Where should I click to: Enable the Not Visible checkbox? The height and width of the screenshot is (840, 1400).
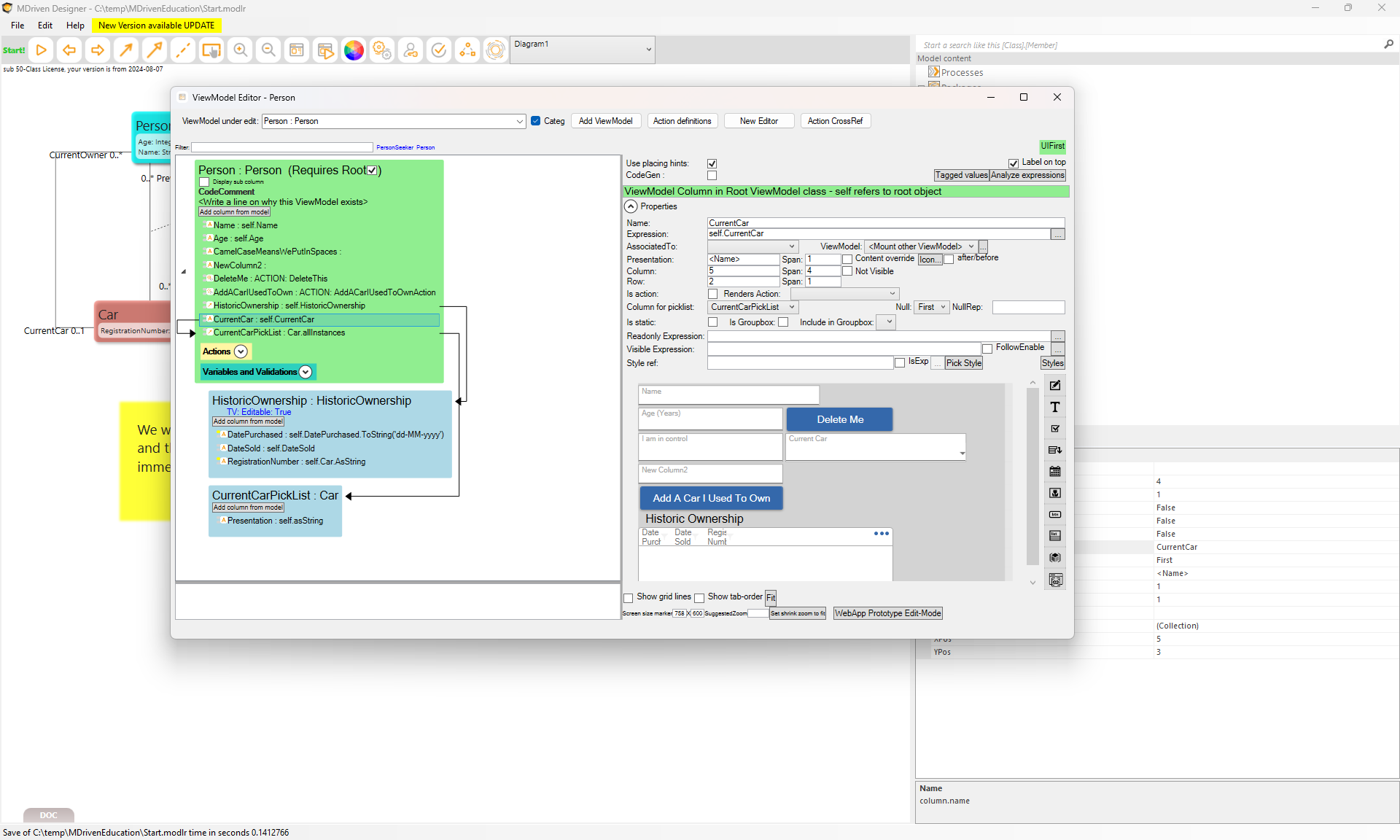tap(847, 271)
